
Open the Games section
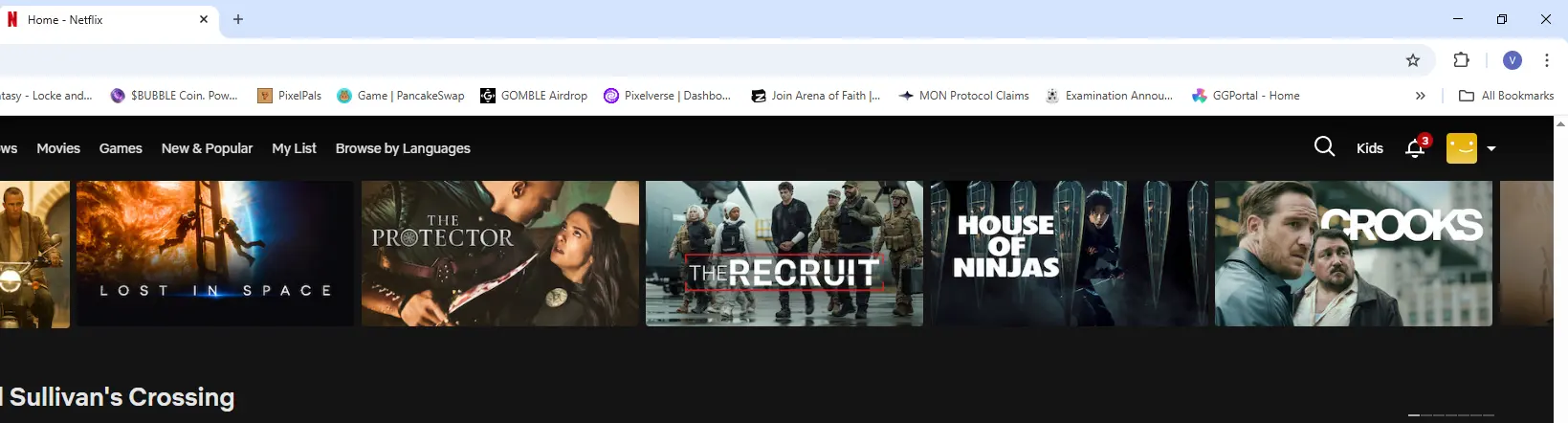coord(121,148)
